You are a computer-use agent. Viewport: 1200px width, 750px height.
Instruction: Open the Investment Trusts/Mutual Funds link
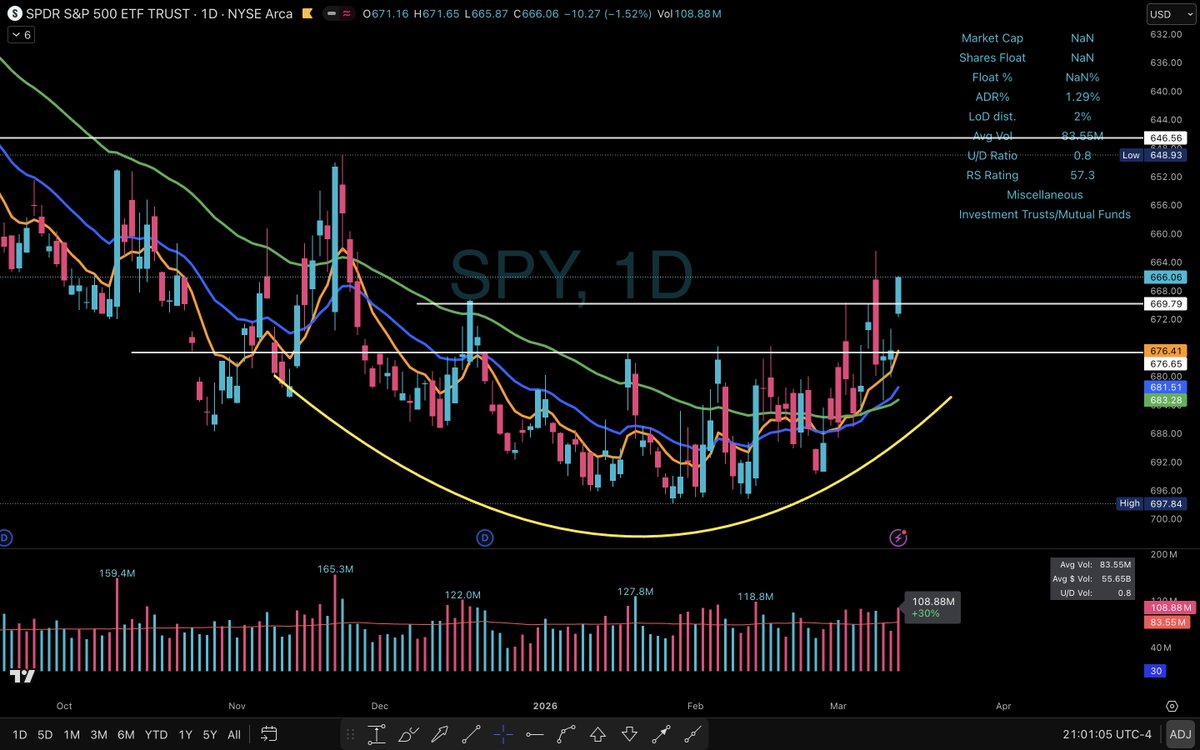1046,214
